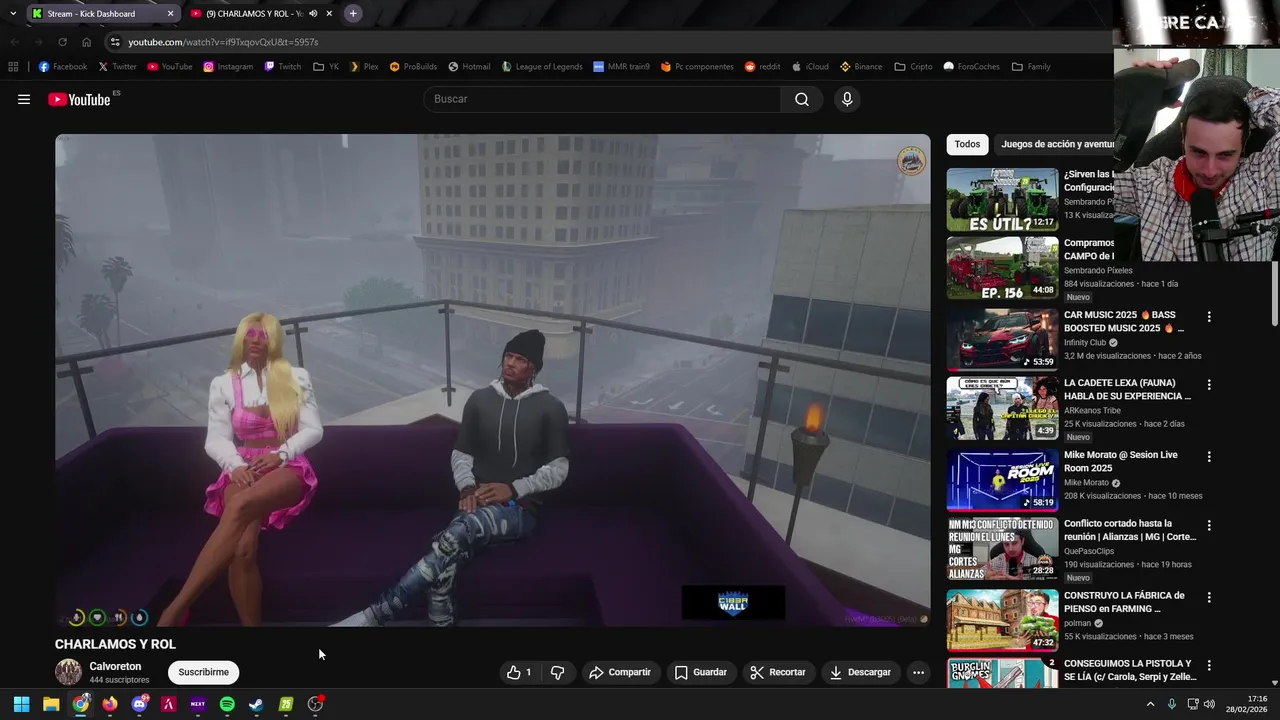
Task: Open Calvoreton channel avatar
Action: coord(68,672)
